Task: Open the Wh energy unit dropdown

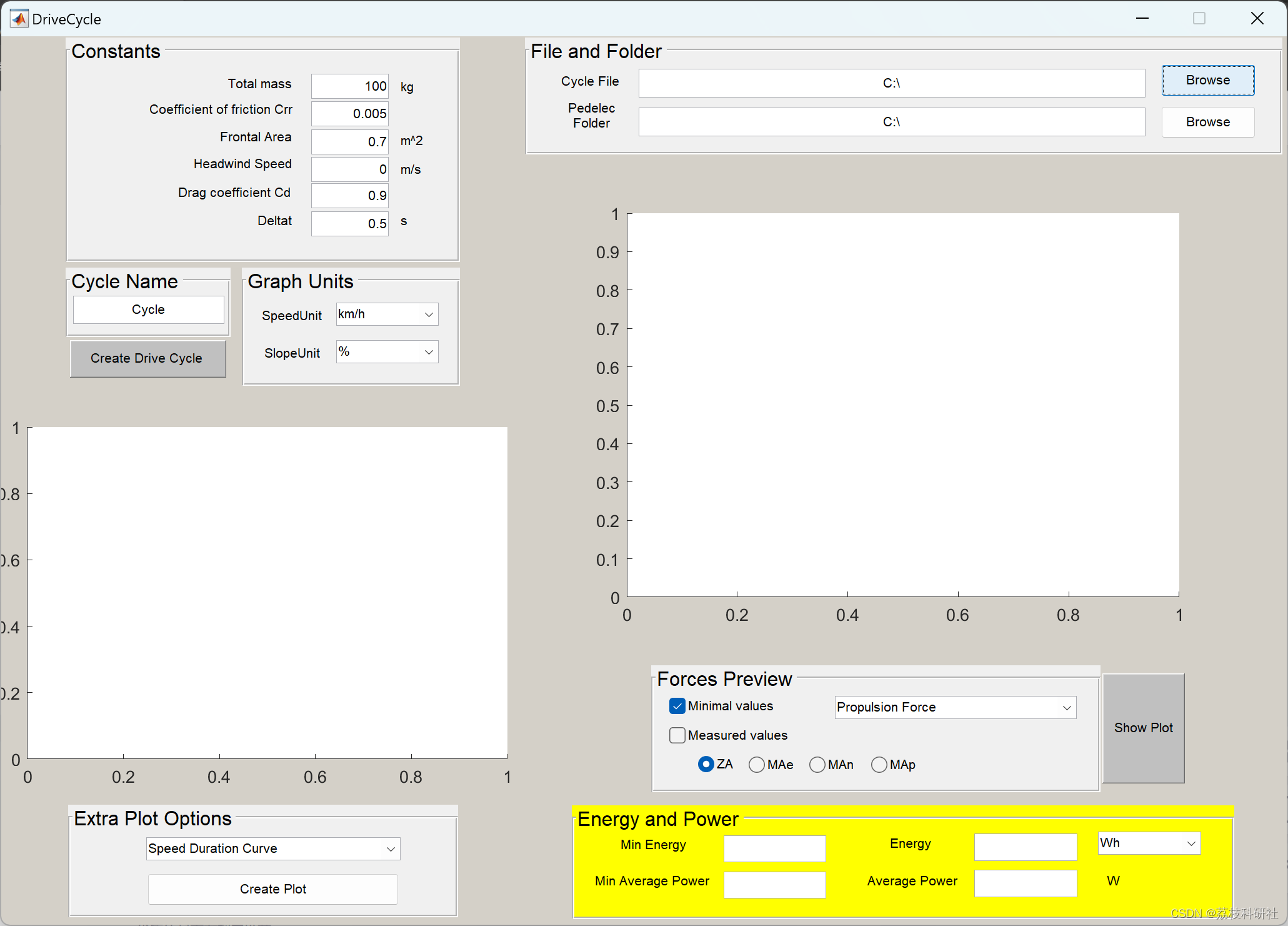Action: point(1149,843)
